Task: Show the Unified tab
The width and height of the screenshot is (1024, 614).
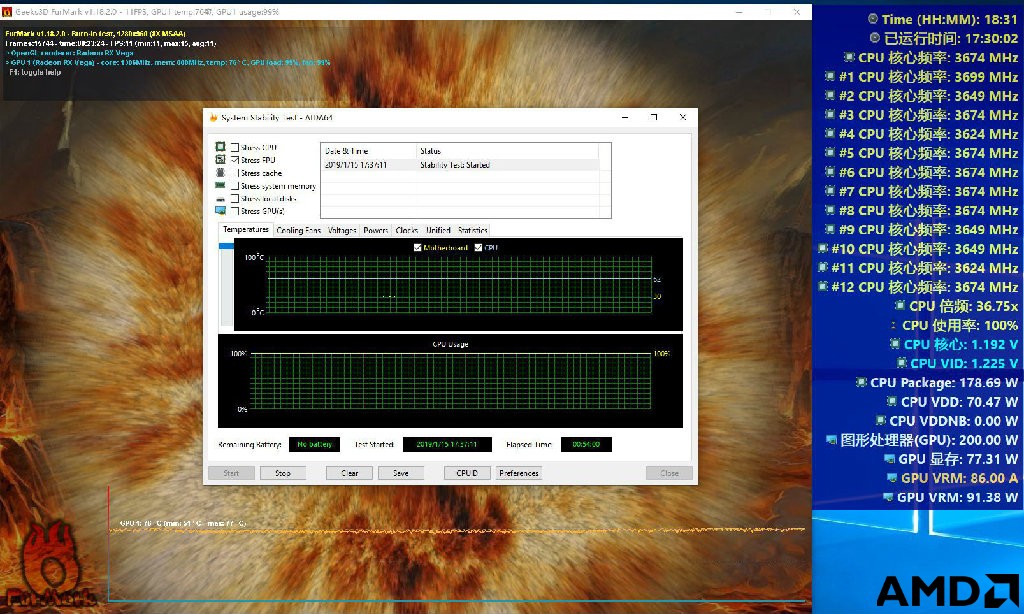Action: click(438, 230)
